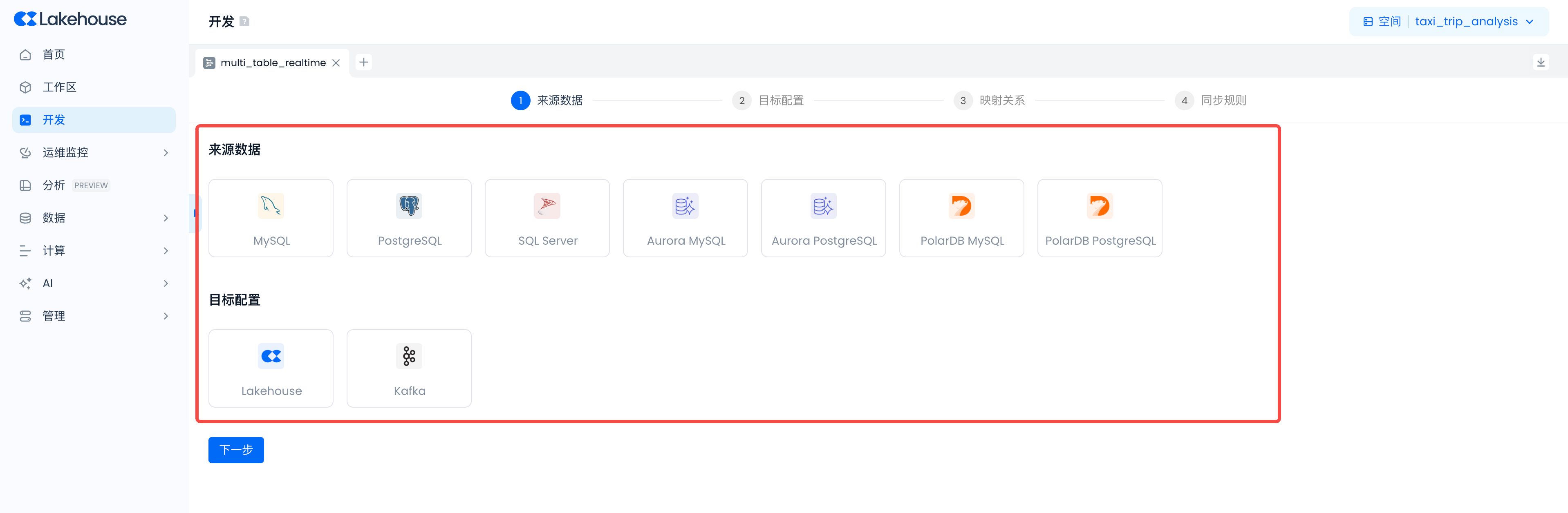Choose Kafka as target configuration
The width and height of the screenshot is (1568, 513).
pos(409,368)
